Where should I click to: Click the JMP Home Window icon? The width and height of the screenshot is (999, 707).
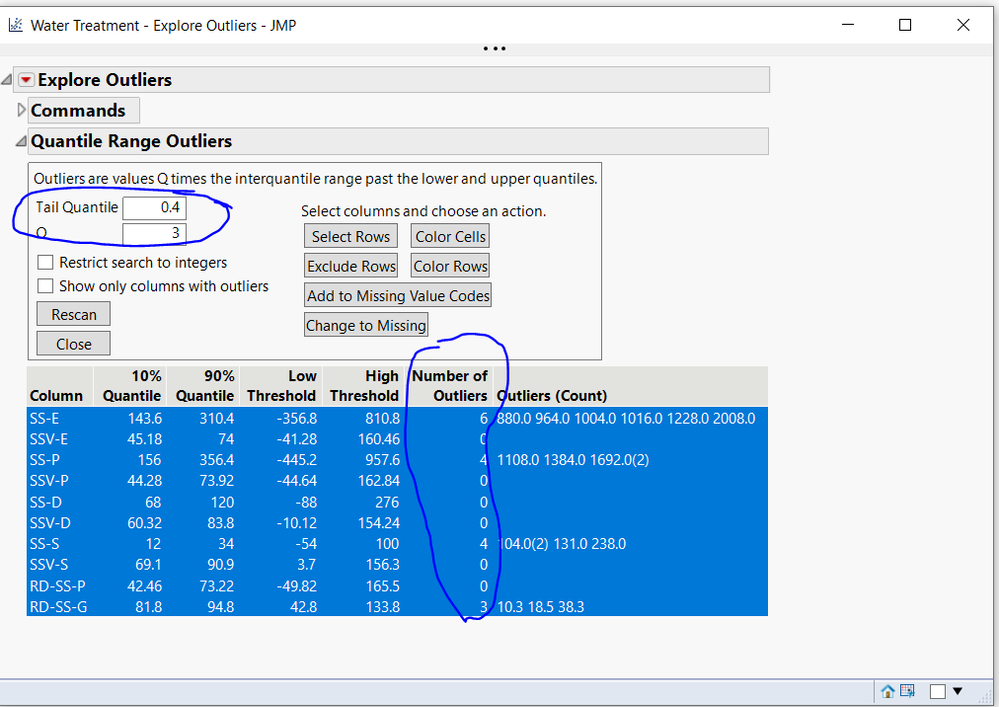point(887,691)
